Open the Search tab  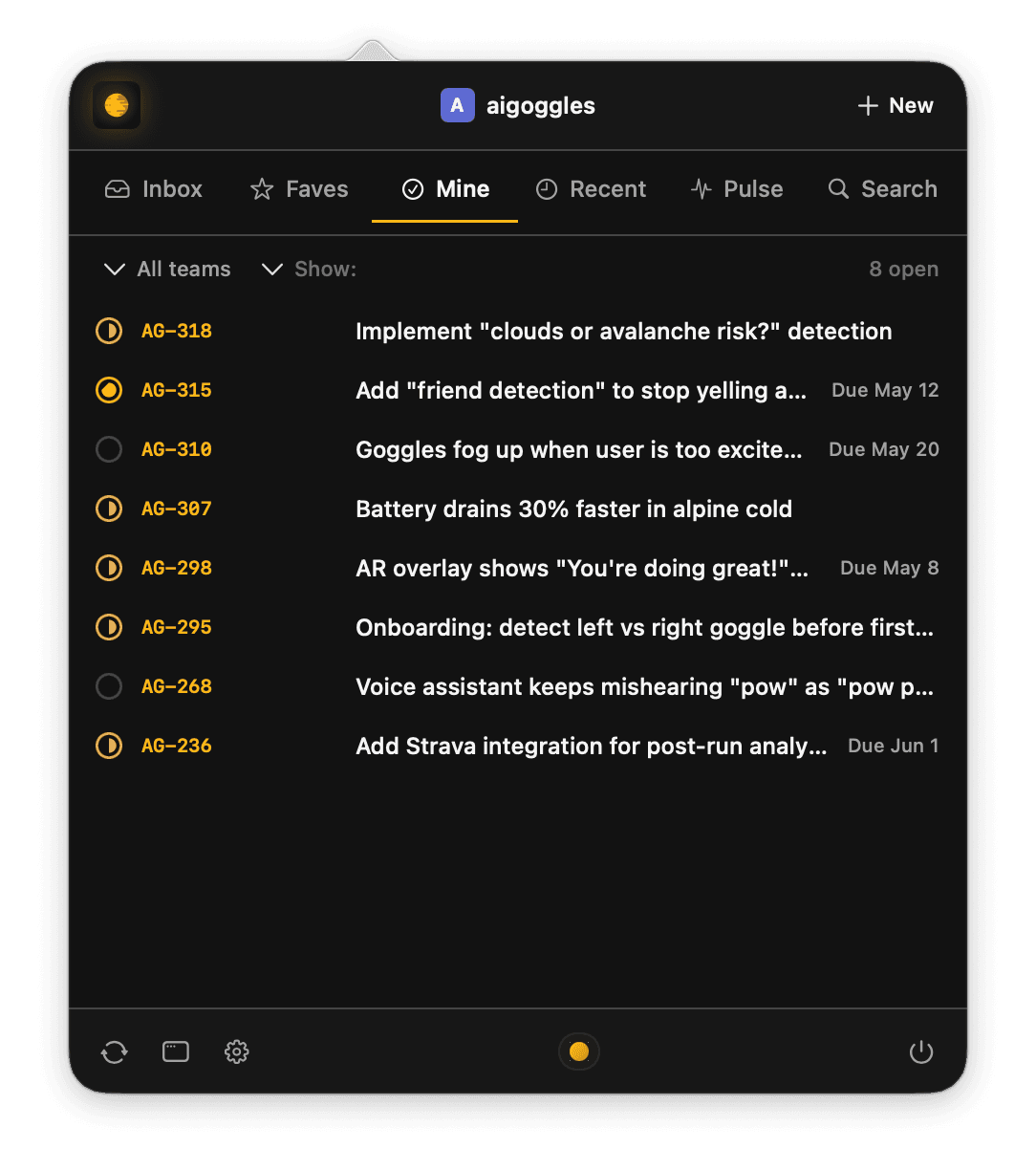click(882, 189)
